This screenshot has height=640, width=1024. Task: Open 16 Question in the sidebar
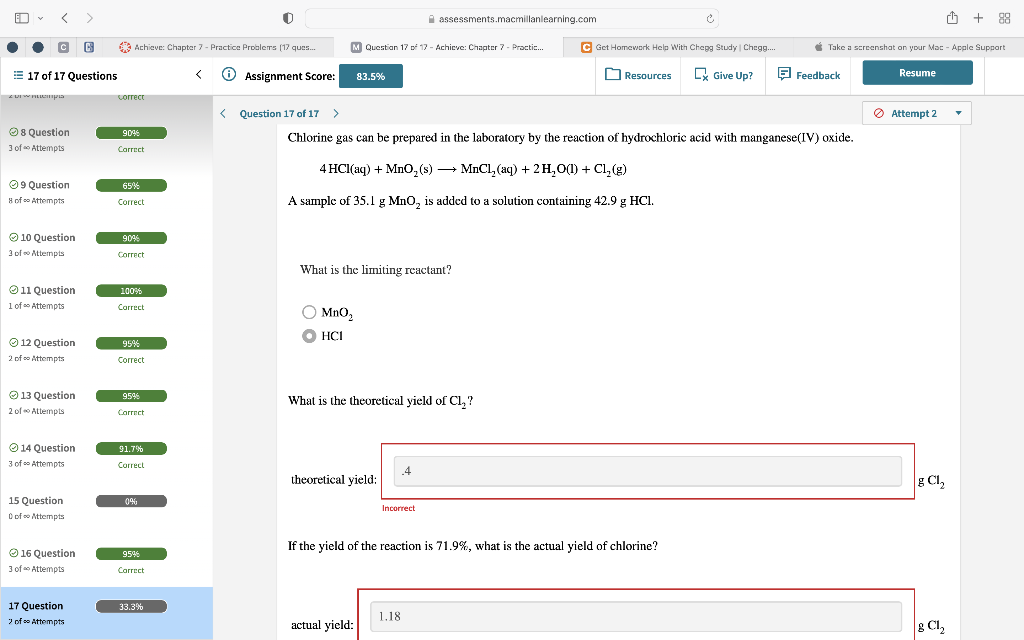[47, 553]
